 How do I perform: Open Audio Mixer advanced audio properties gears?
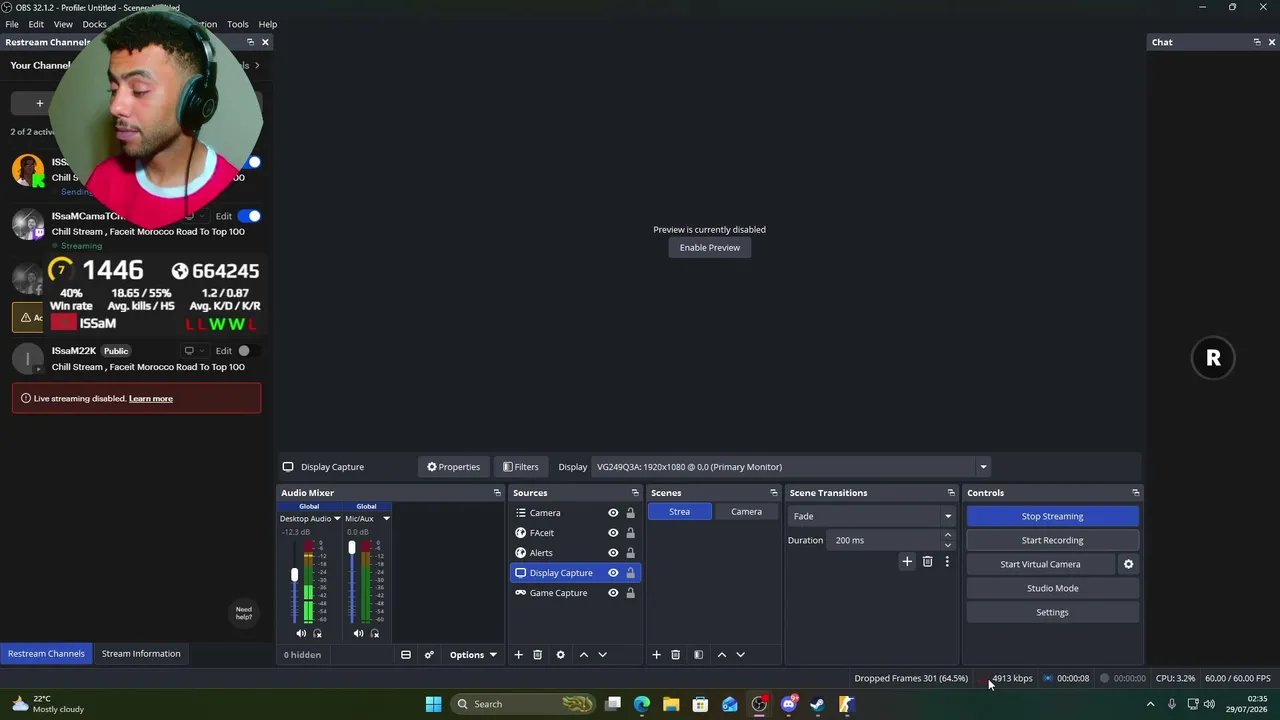[429, 655]
